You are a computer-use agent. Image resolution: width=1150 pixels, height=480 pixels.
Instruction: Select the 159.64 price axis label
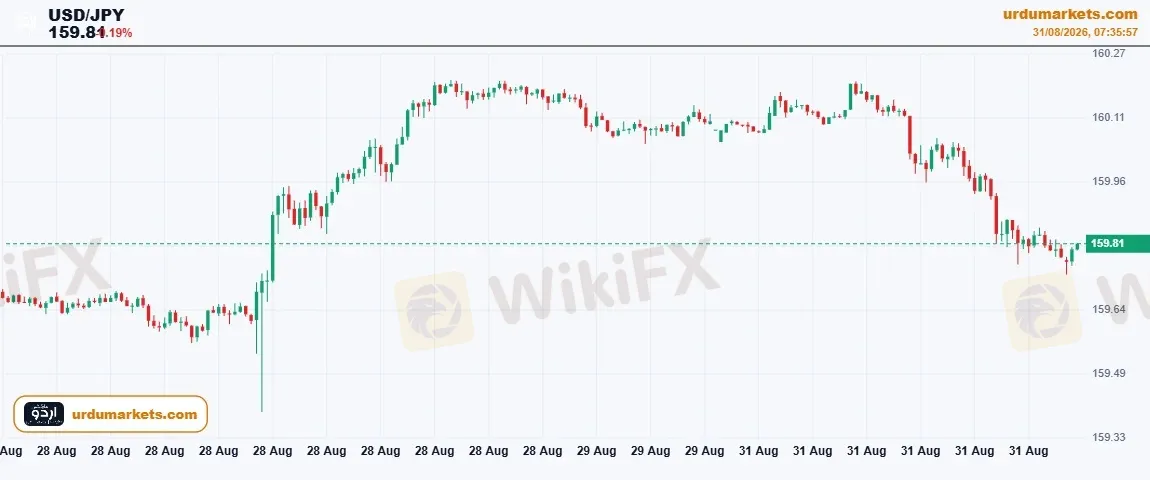click(1107, 309)
